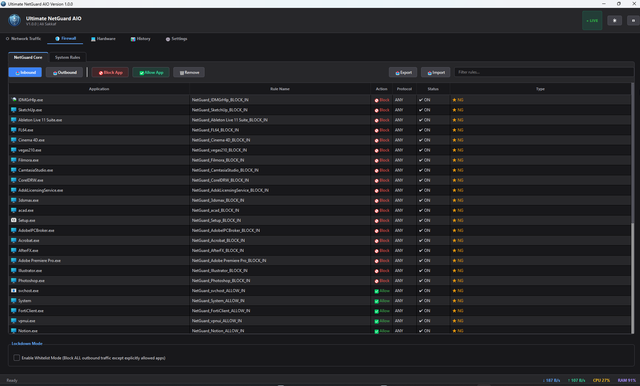
Task: Click the red Block icon for Filmora.exe
Action: pyautogui.click(x=377, y=160)
